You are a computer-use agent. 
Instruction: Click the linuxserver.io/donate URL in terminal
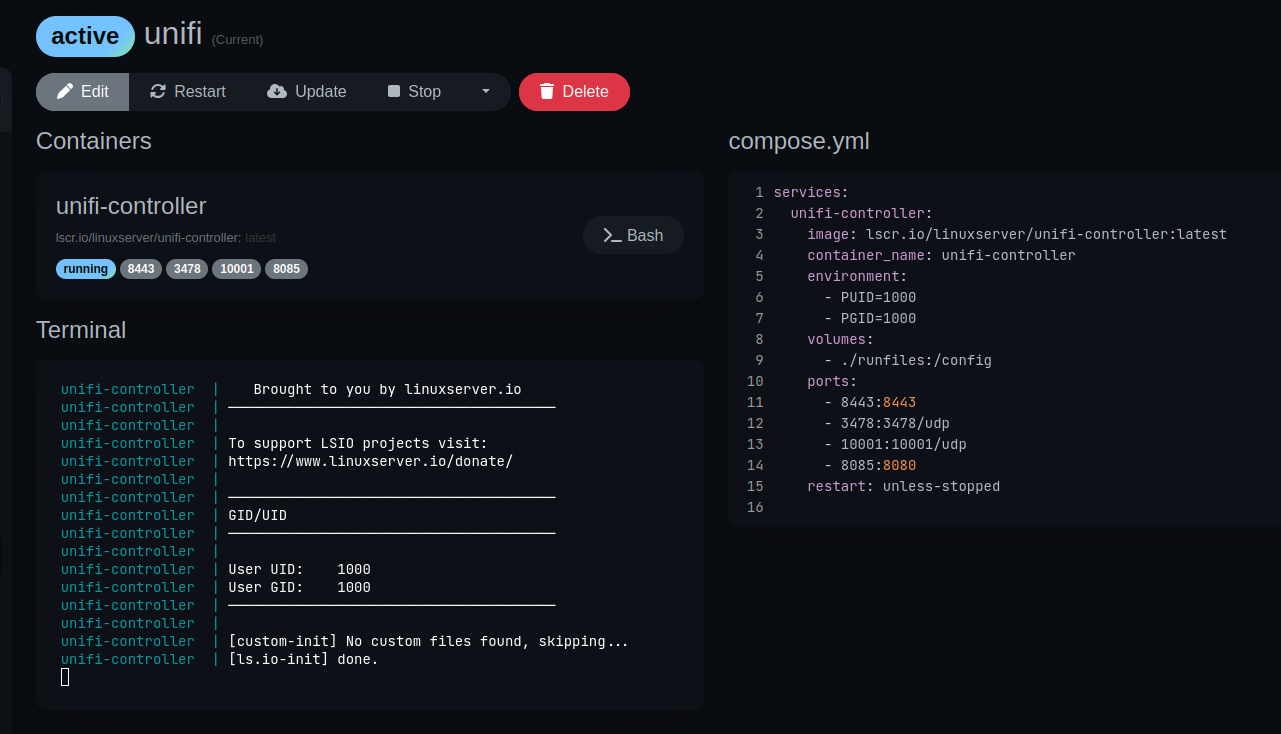pyautogui.click(x=370, y=461)
